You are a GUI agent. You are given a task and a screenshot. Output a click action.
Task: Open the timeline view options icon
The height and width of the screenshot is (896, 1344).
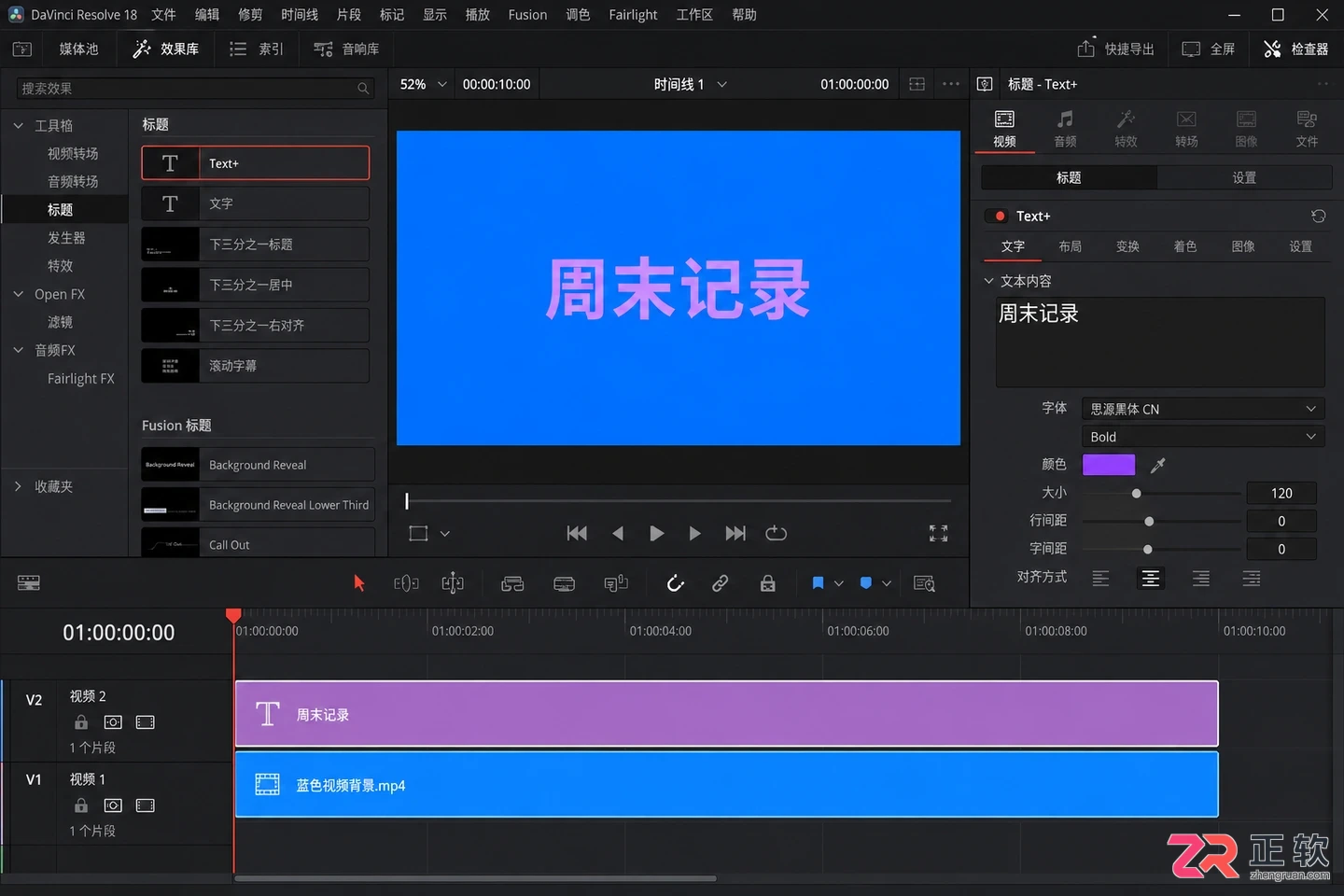click(29, 583)
